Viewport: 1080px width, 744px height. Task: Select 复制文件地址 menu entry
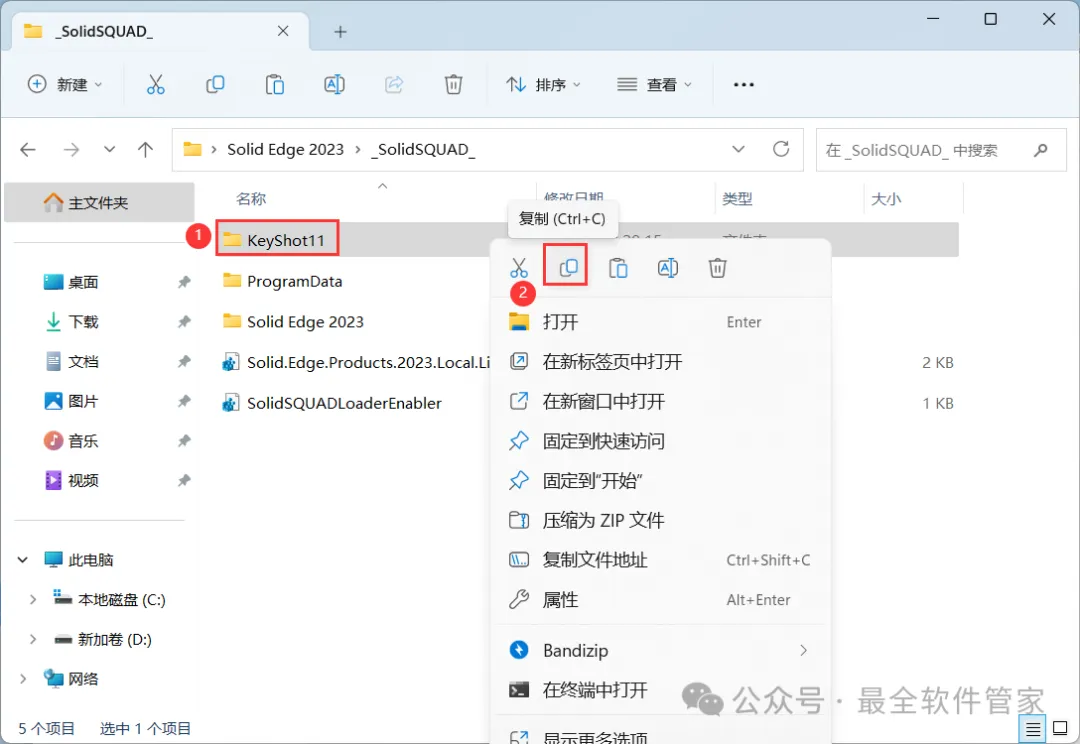coord(663,560)
